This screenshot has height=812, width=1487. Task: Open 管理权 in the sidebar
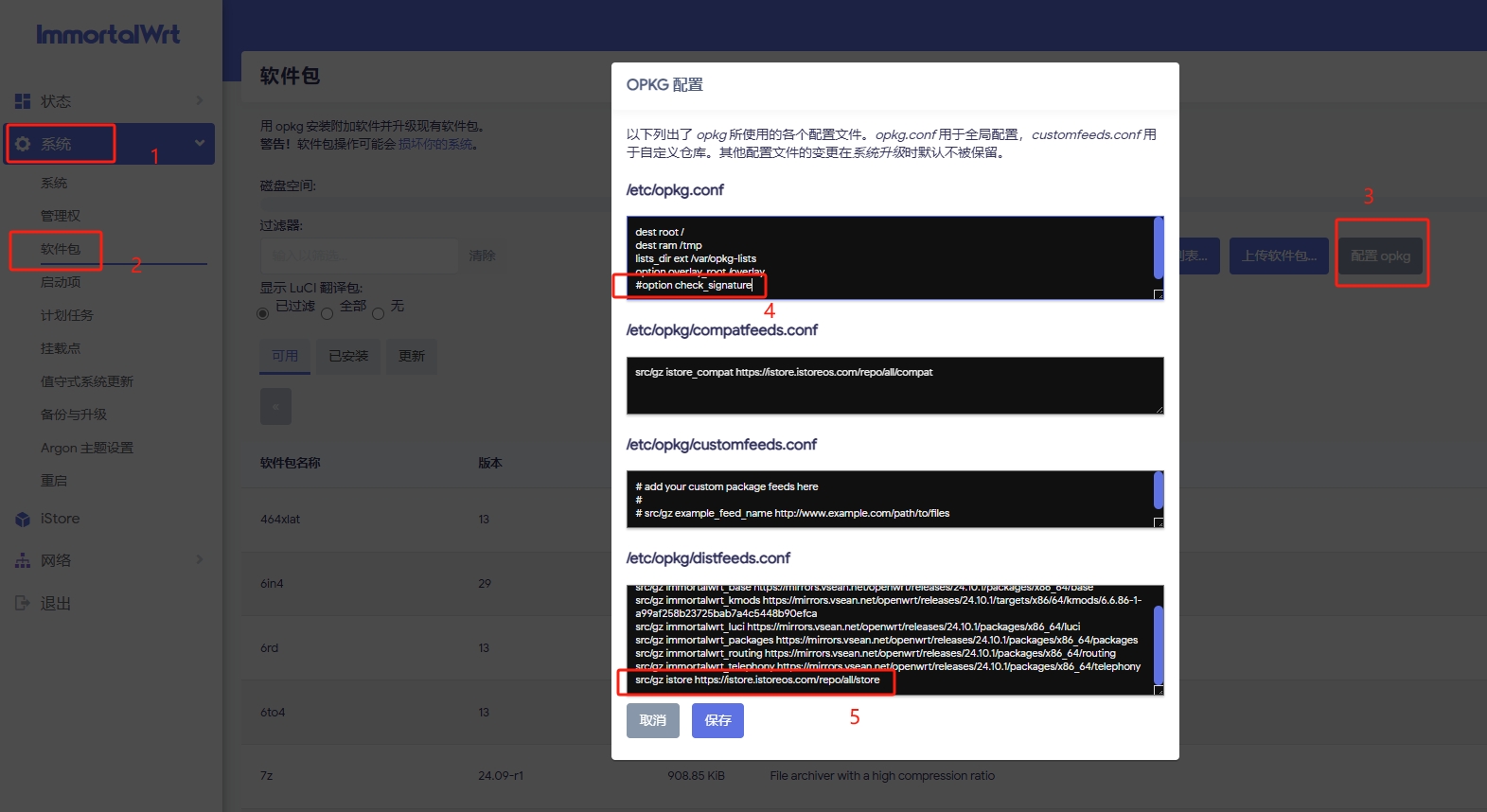click(61, 216)
